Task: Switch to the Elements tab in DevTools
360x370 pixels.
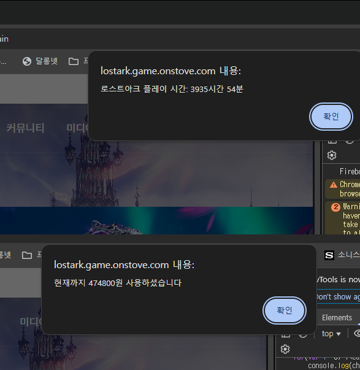Action: [337, 318]
